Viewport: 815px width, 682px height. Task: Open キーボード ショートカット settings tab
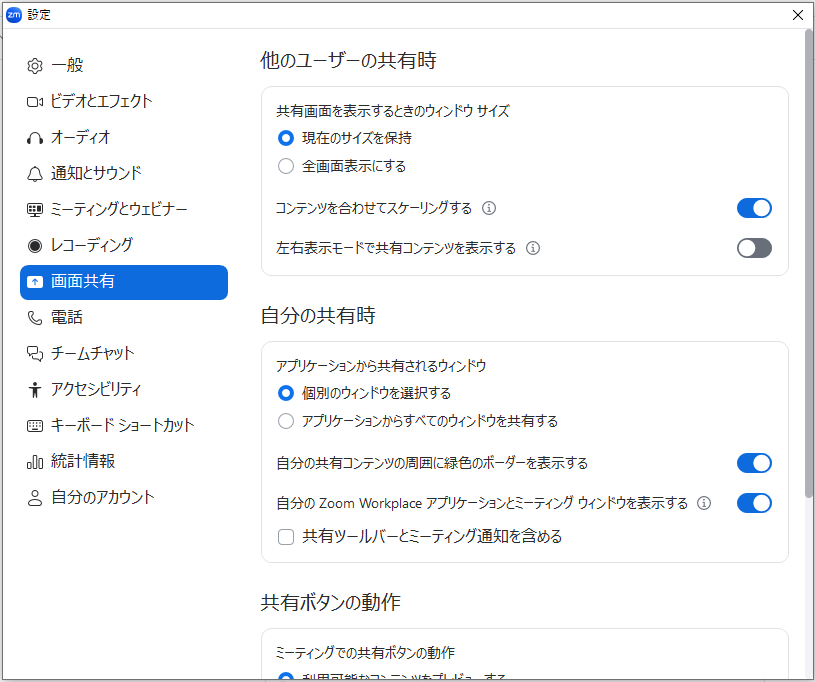pyautogui.click(x=122, y=425)
